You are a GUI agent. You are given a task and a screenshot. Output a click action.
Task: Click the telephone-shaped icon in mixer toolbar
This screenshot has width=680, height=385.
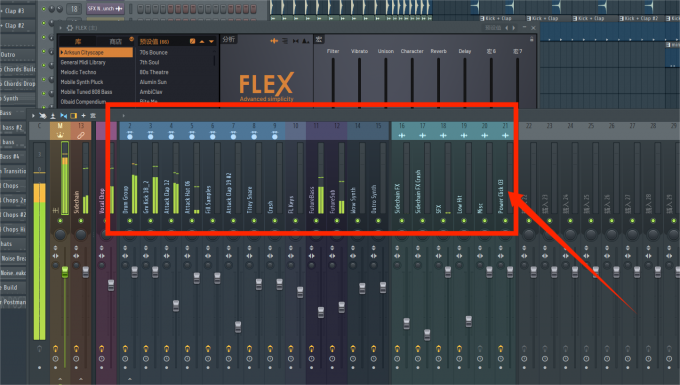point(93,116)
